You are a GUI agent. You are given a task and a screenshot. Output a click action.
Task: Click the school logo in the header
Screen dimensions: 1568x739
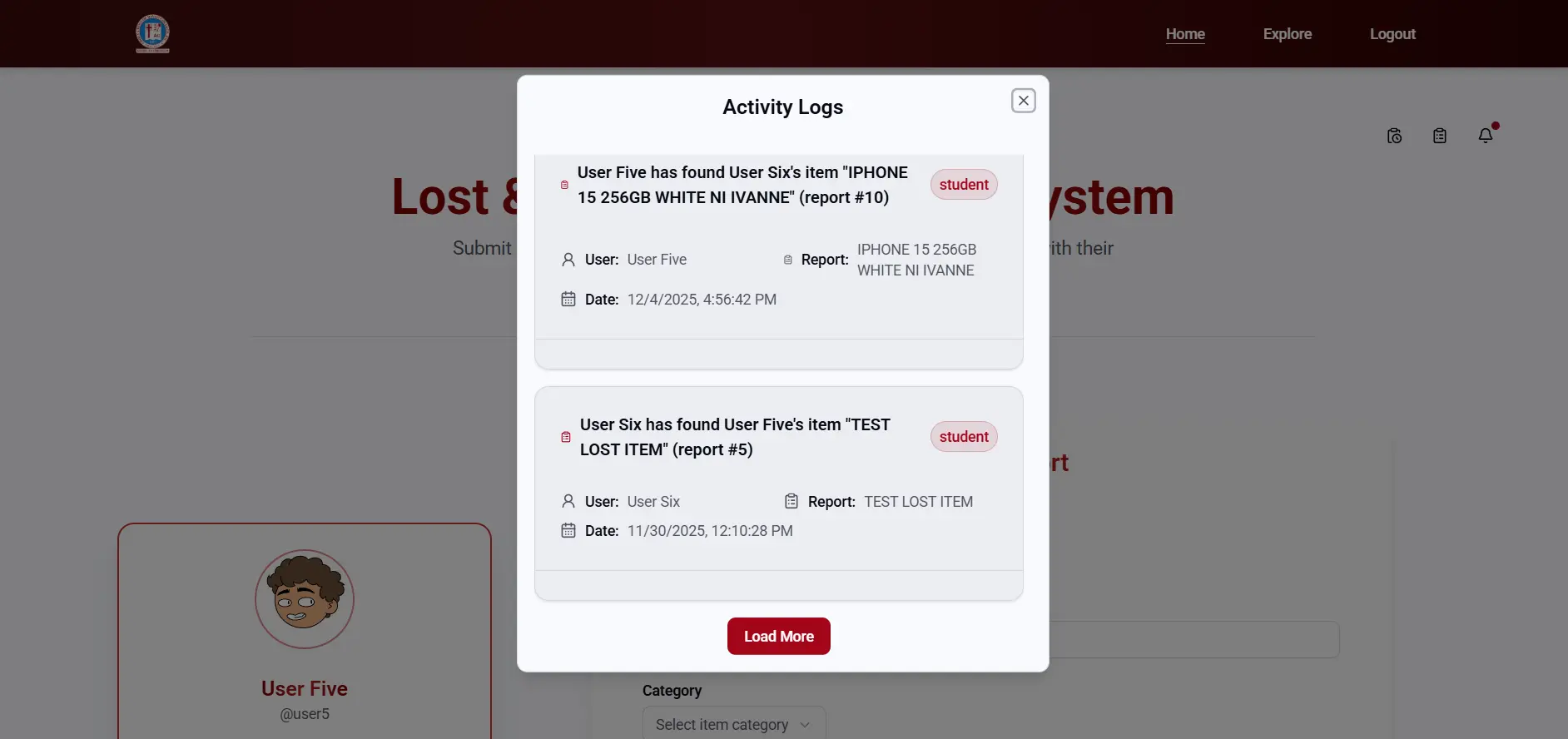pos(152,34)
